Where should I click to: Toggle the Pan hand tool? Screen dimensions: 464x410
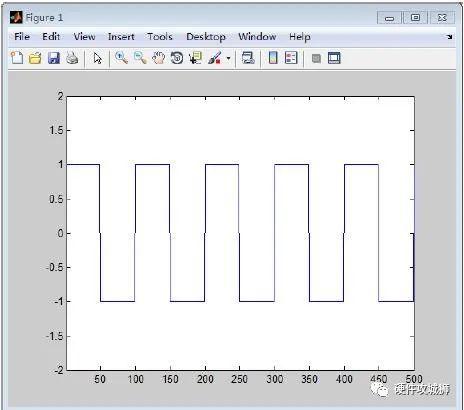pos(158,58)
